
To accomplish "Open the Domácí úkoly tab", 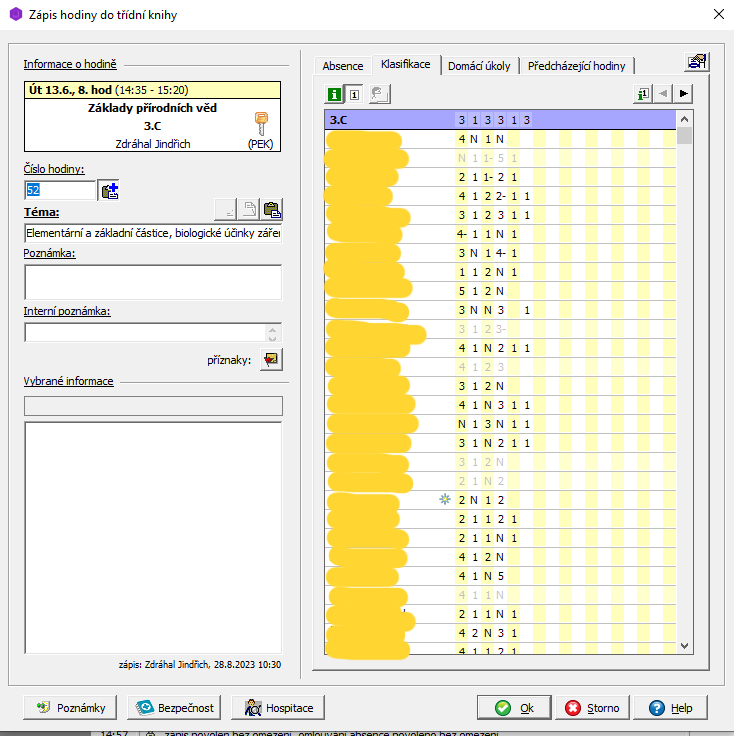I will coord(479,66).
